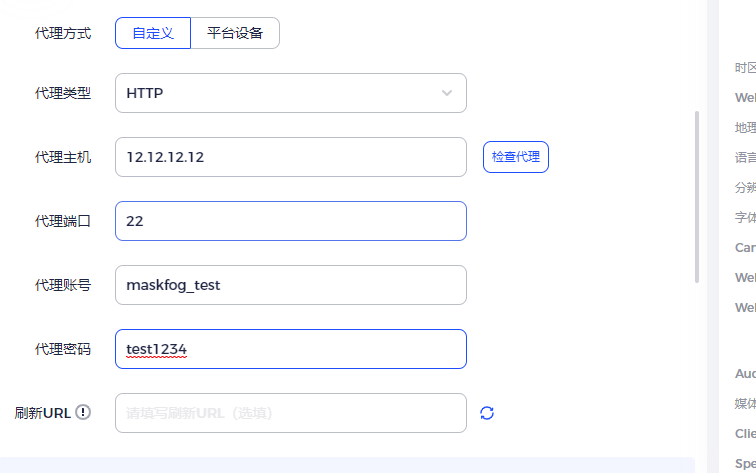Select the 地理 entry in the right panel
756x473 pixels.
coord(745,128)
